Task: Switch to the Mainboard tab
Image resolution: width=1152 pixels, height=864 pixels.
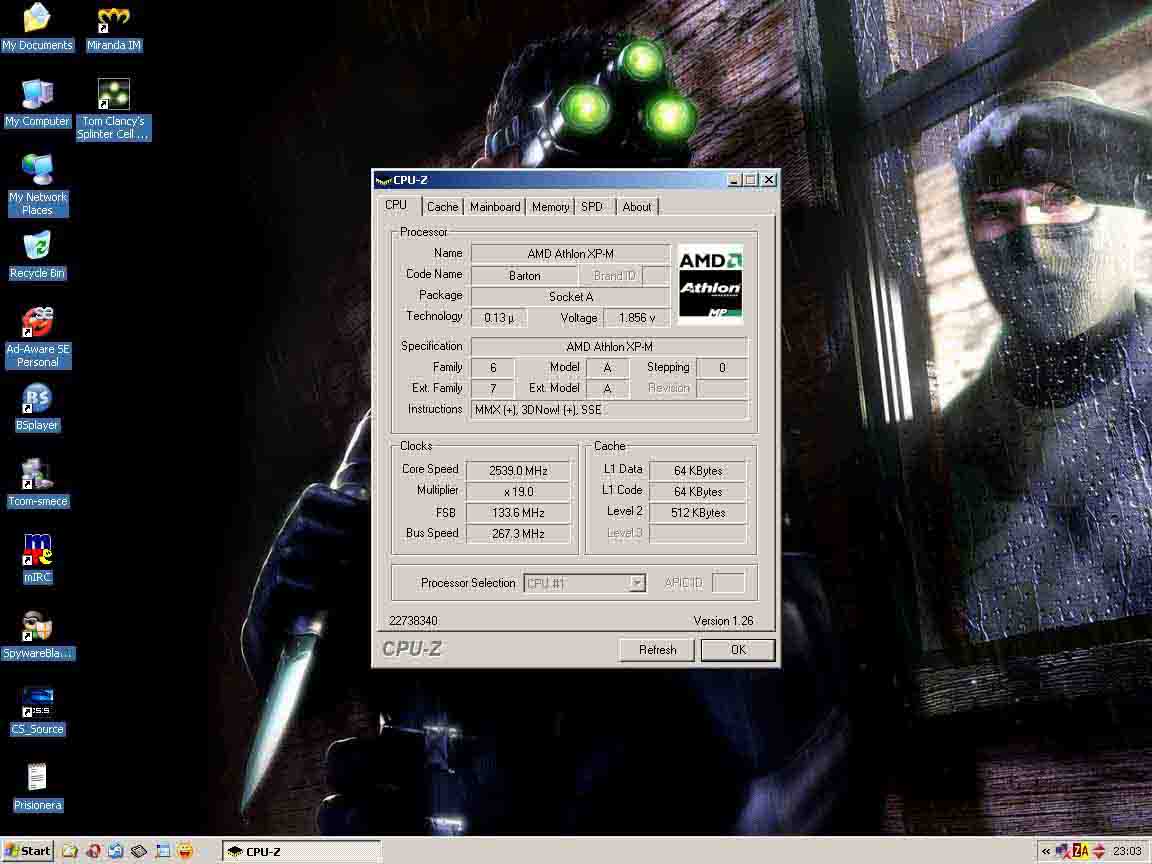Action: tap(495, 207)
